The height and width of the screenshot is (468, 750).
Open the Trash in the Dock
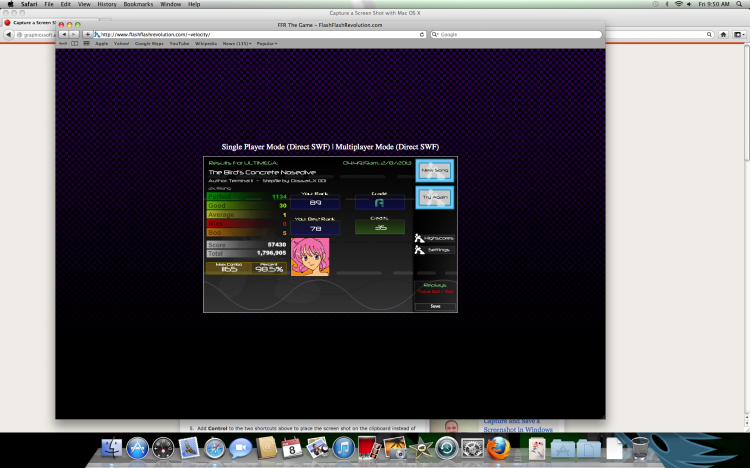640,448
